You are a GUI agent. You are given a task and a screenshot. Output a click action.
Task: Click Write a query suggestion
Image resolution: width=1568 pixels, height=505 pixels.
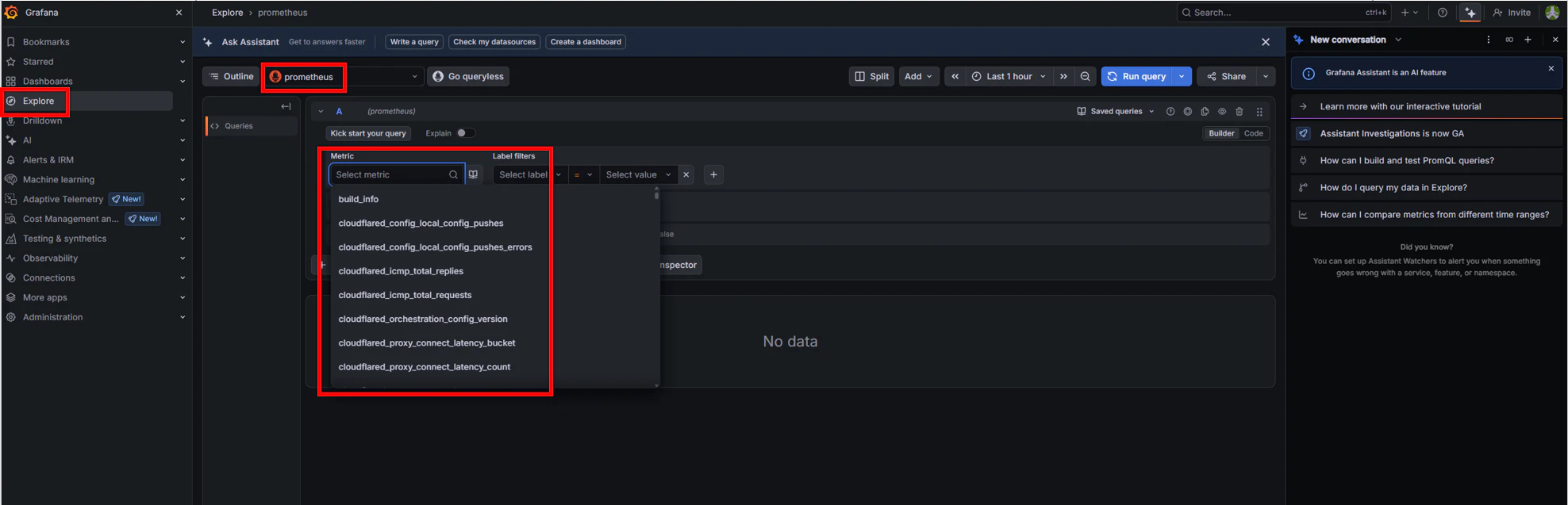pos(414,42)
